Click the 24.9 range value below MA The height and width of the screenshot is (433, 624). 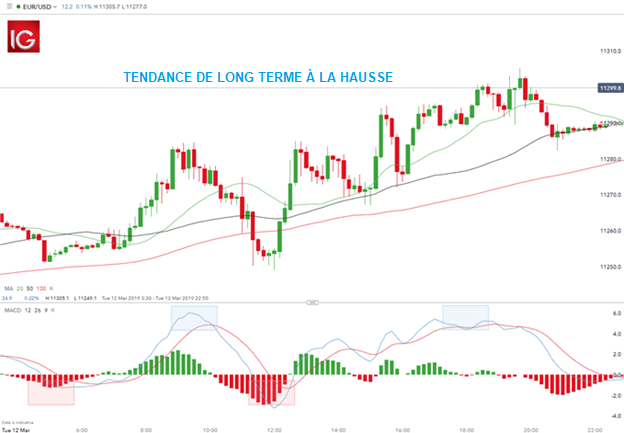(7, 298)
